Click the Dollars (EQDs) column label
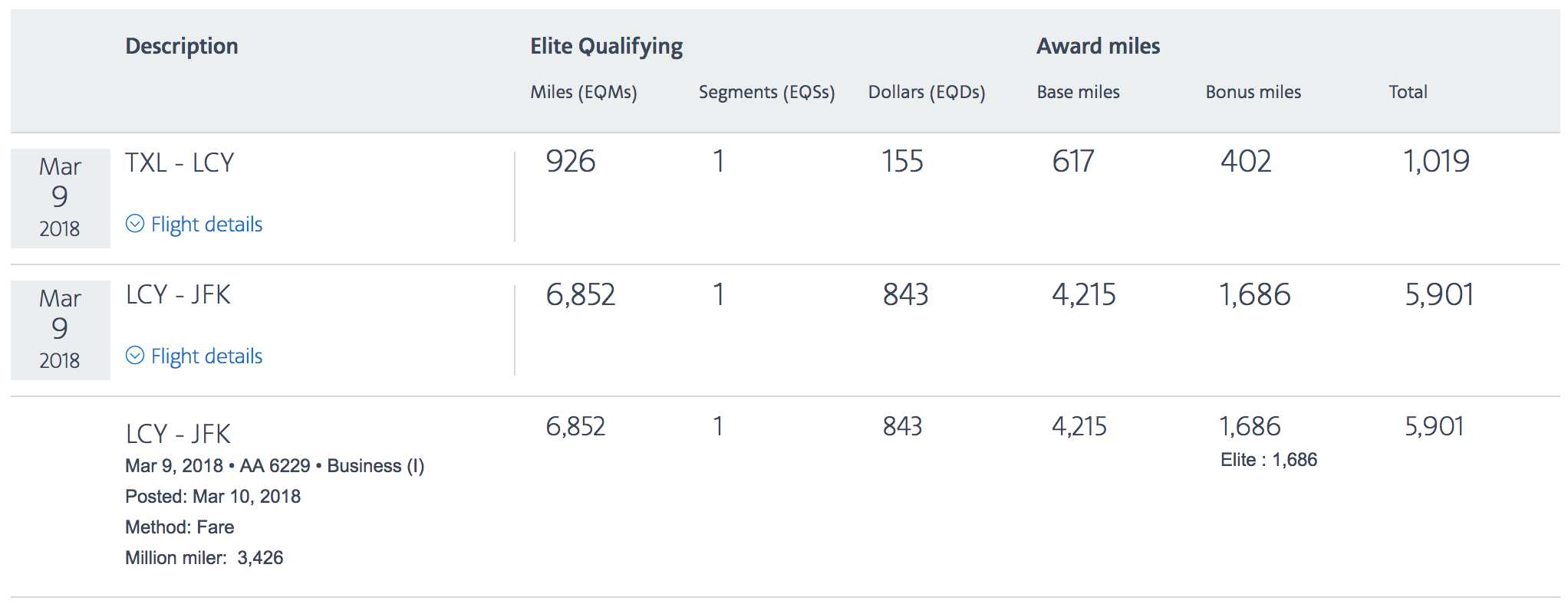Viewport: 1568px width, 604px height. click(926, 93)
